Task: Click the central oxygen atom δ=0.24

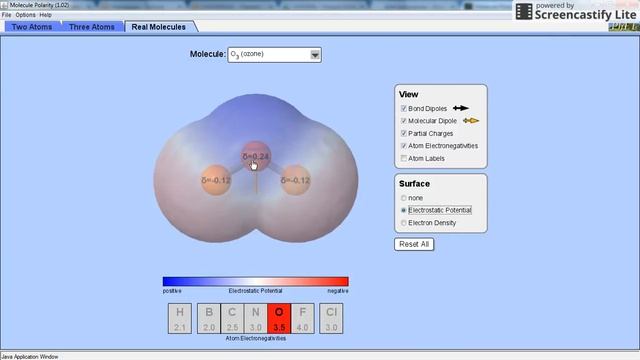Action: (x=256, y=156)
